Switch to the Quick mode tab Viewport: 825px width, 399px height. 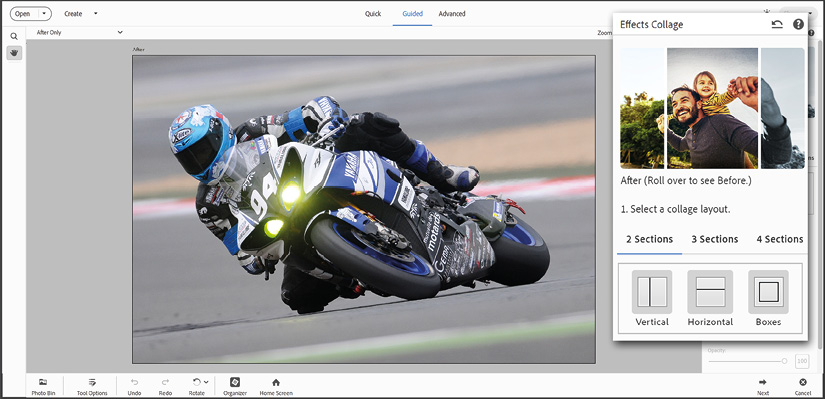coord(373,14)
